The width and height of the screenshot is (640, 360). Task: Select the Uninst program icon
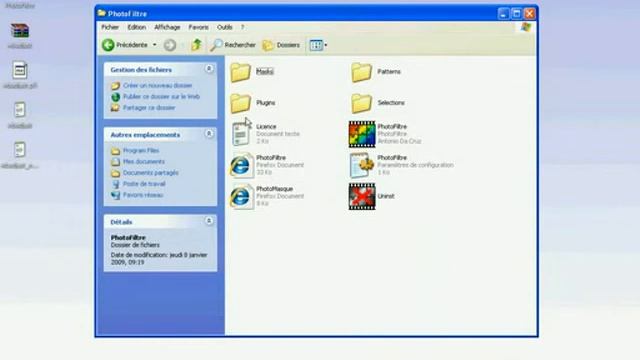[362, 196]
